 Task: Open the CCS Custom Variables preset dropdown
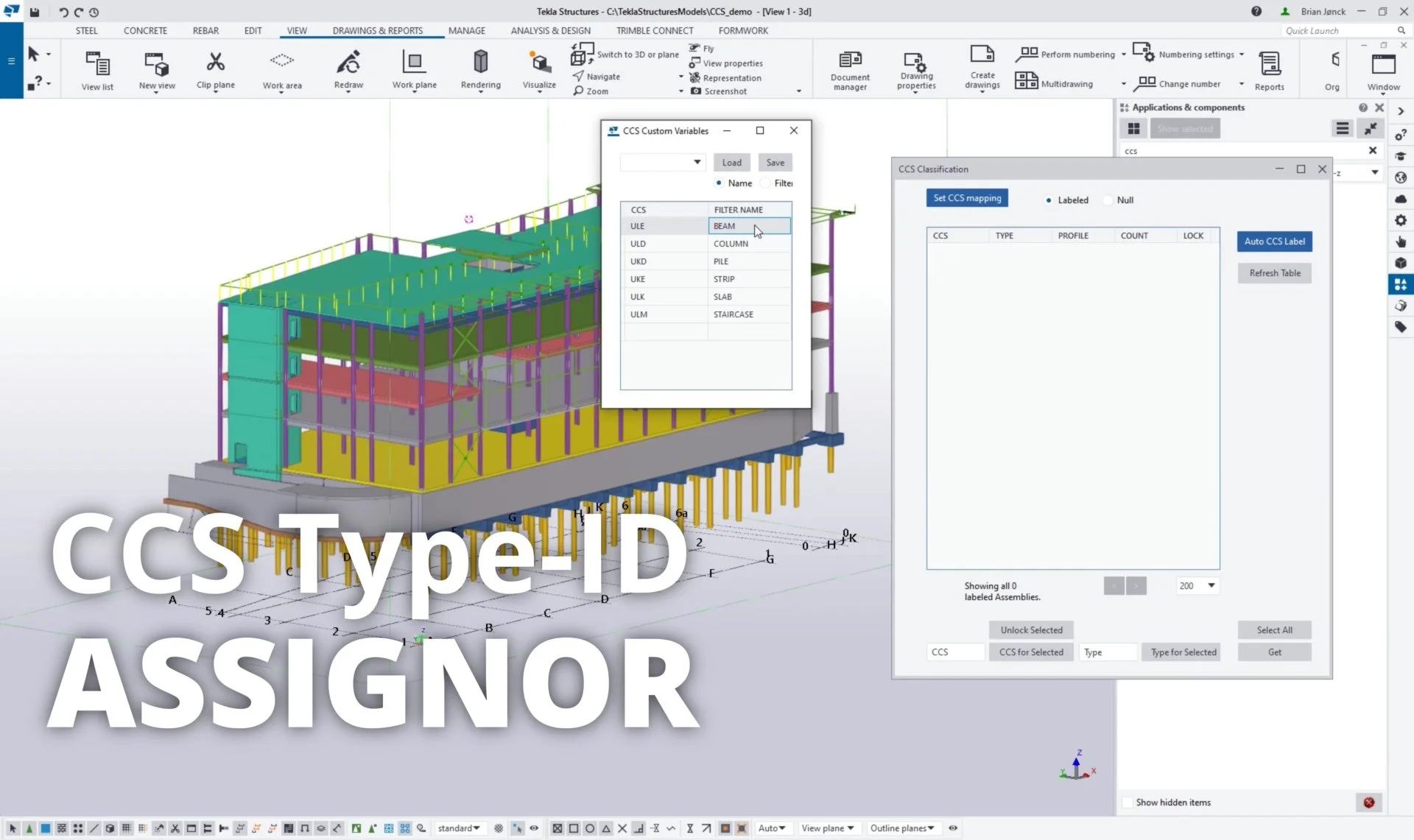point(662,162)
